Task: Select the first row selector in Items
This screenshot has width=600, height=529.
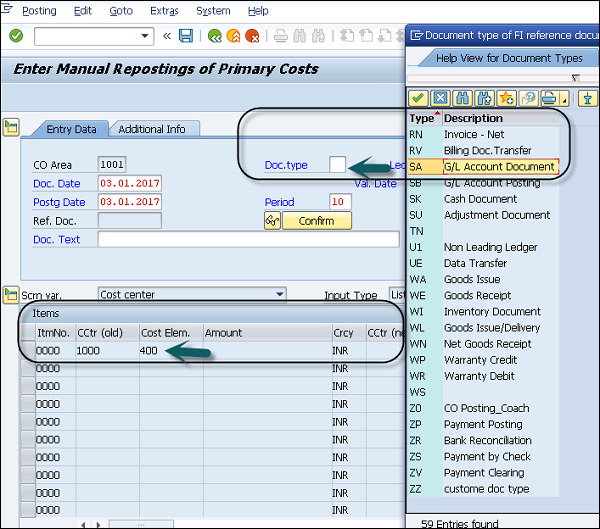Action: click(26, 351)
